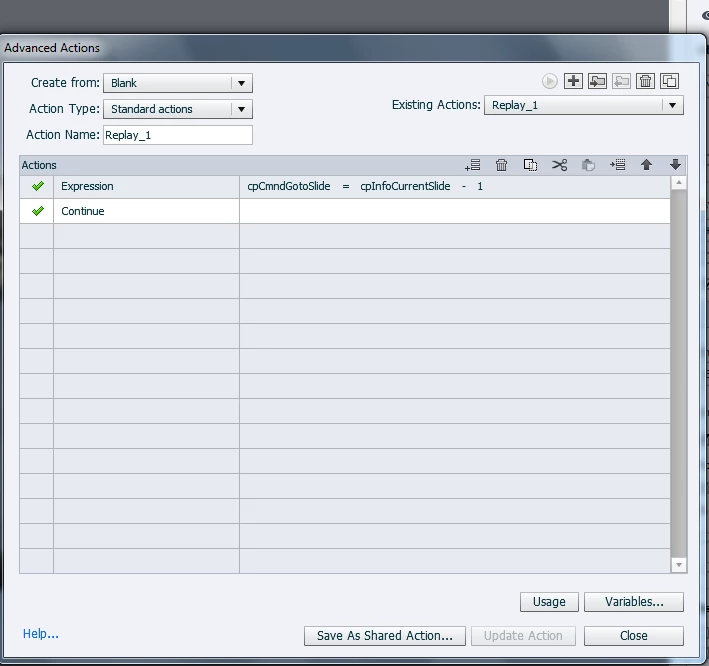Open the Variables... dialog
This screenshot has height=666, width=709.
(633, 602)
